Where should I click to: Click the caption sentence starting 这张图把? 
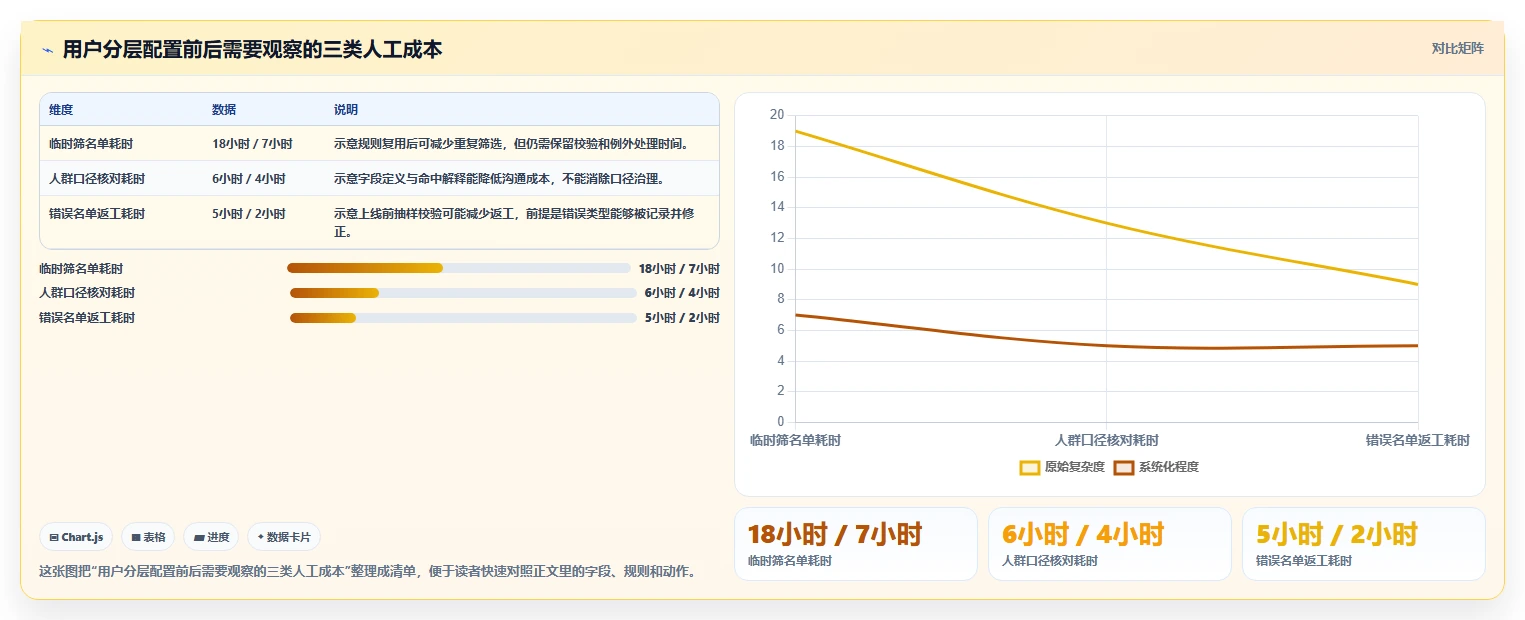click(367, 572)
